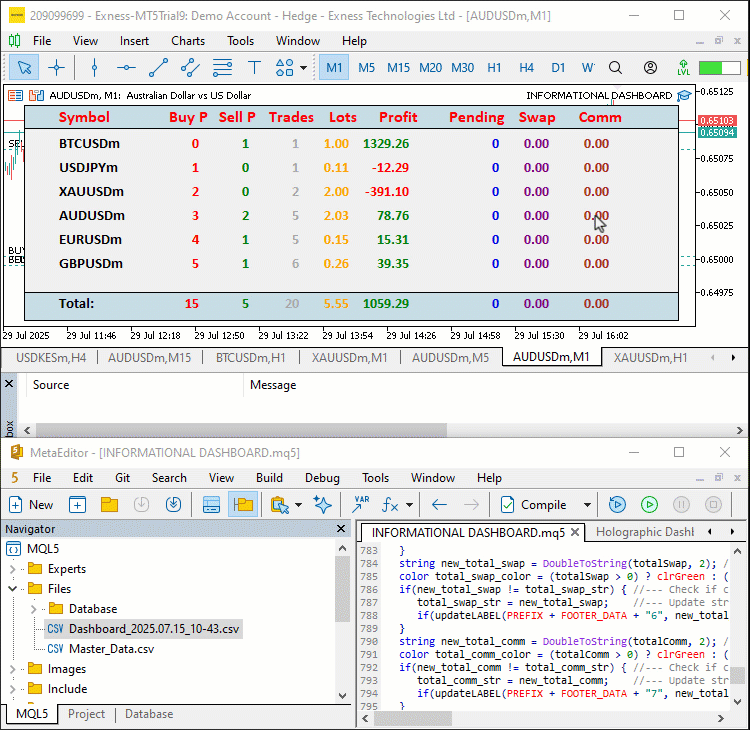Click the green connection status bar
The width and height of the screenshot is (750, 730).
pyautogui.click(x=720, y=67)
